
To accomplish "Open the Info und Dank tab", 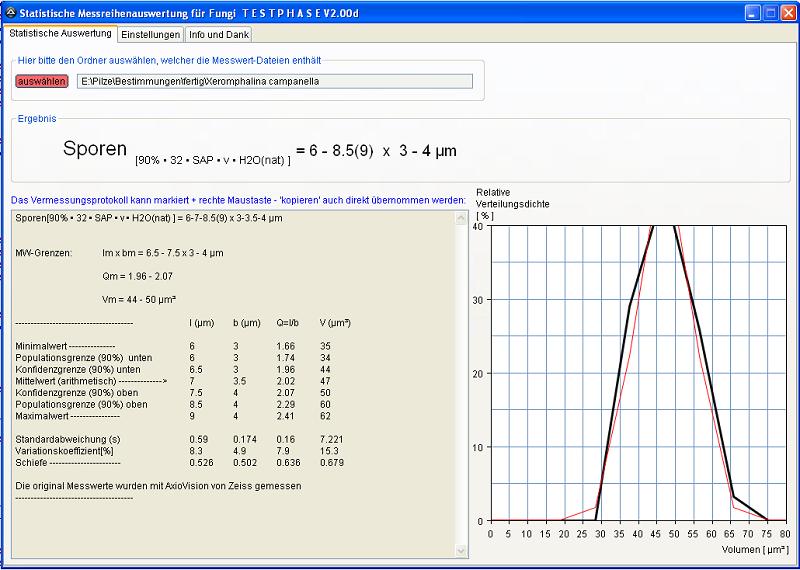I will coord(220,34).
